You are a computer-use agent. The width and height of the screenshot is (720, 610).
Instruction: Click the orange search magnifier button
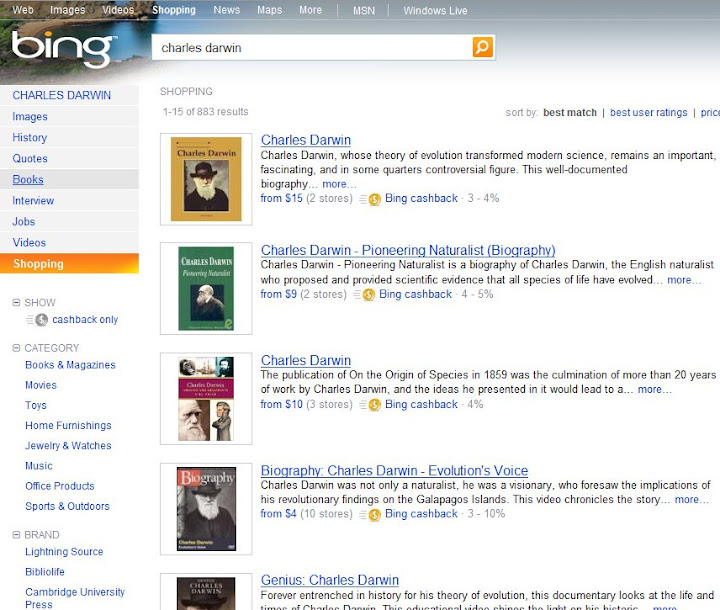tap(483, 47)
